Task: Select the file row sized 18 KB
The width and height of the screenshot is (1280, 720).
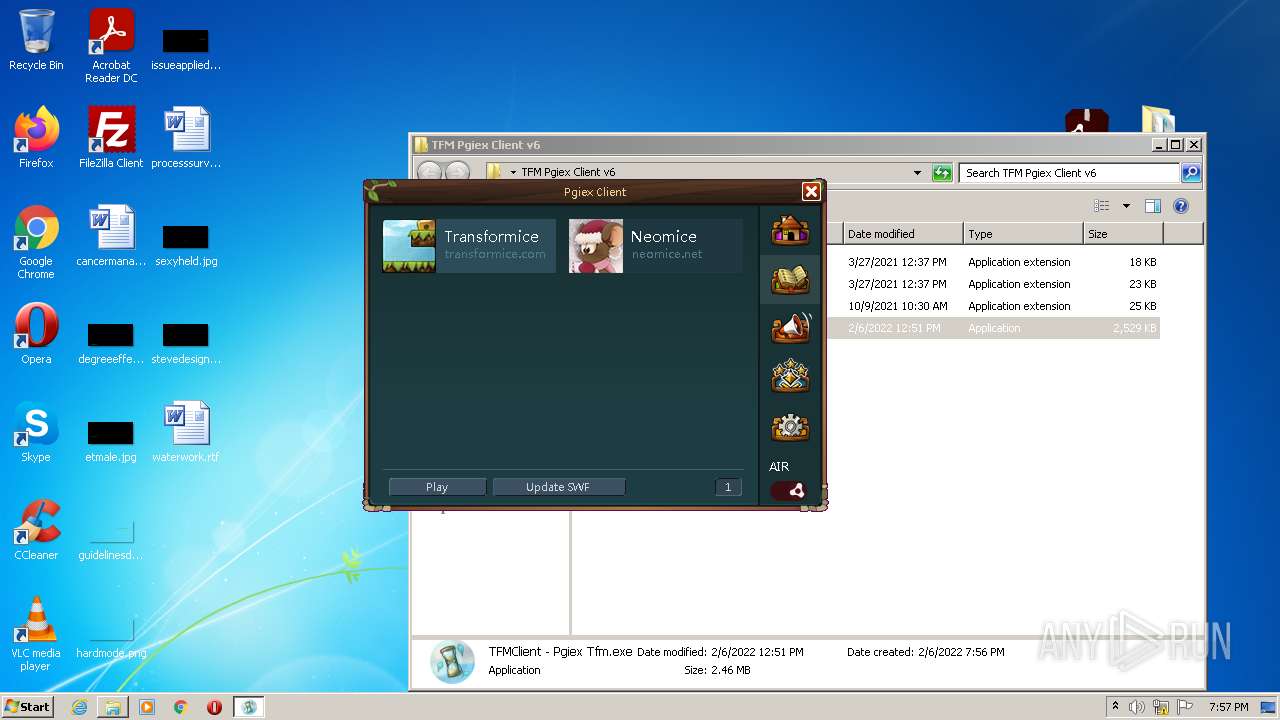Action: point(994,262)
